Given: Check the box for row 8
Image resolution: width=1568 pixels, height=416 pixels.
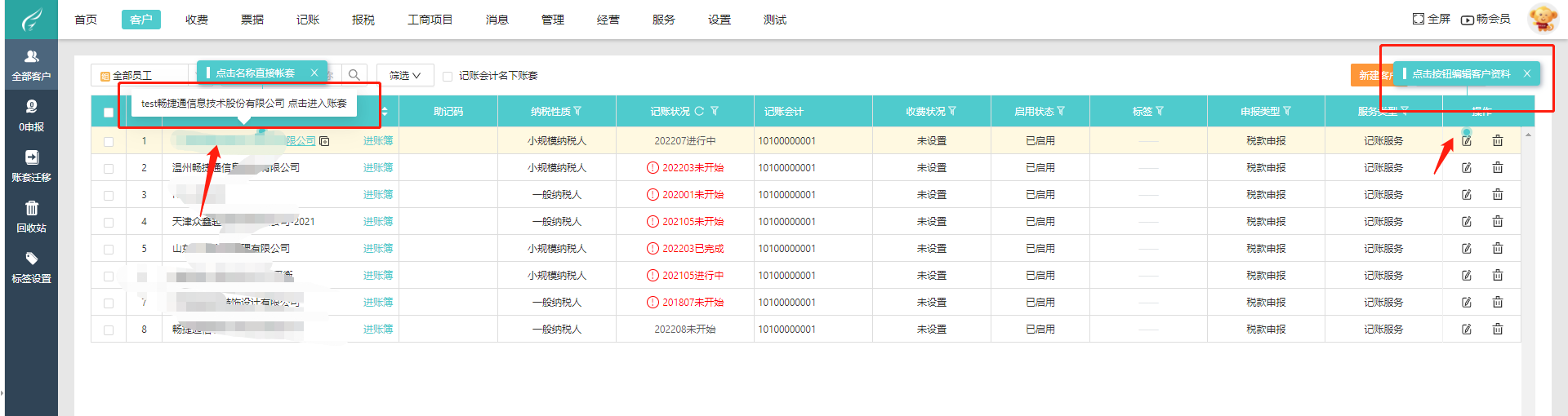Looking at the screenshot, I should 109,330.
